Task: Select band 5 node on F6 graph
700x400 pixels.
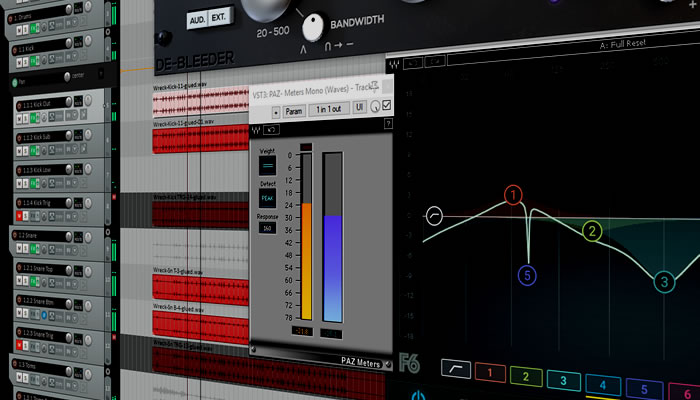Action: coord(527,276)
